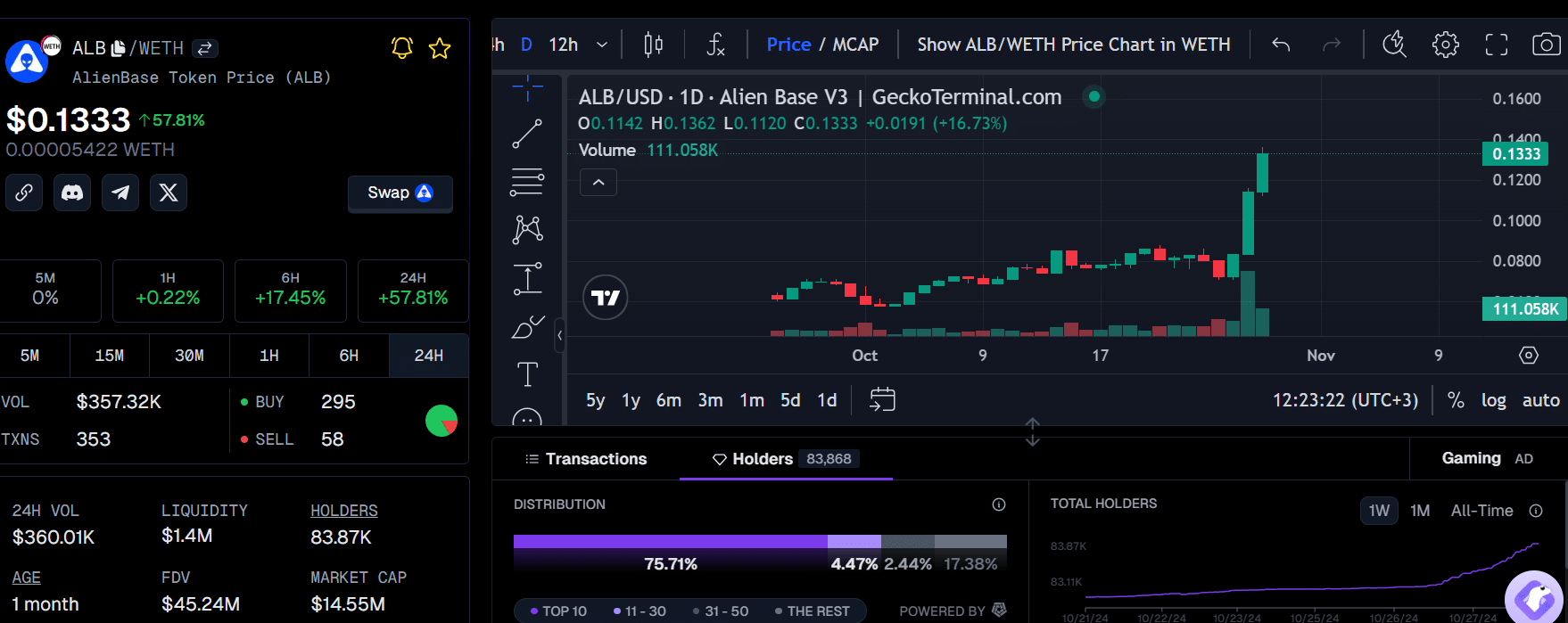Set chart range to 1y
1568x623 pixels.
click(x=631, y=400)
